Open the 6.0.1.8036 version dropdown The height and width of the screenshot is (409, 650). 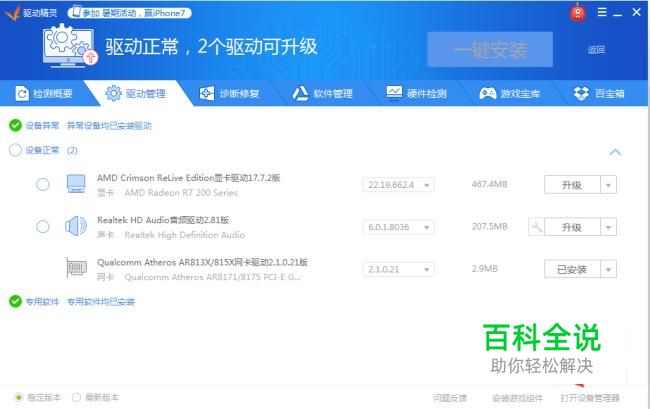tap(398, 227)
